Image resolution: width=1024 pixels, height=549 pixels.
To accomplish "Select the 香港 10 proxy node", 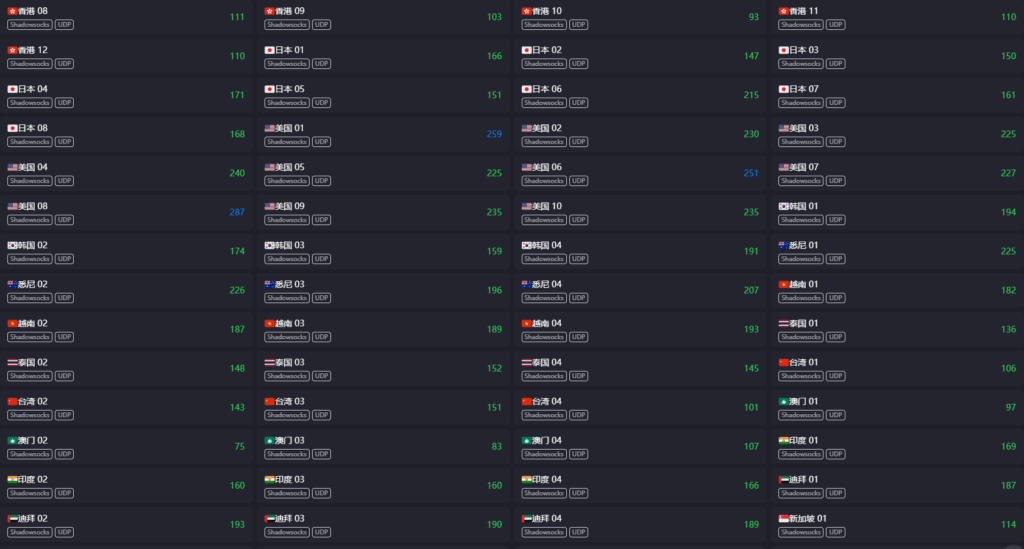I will [640, 17].
